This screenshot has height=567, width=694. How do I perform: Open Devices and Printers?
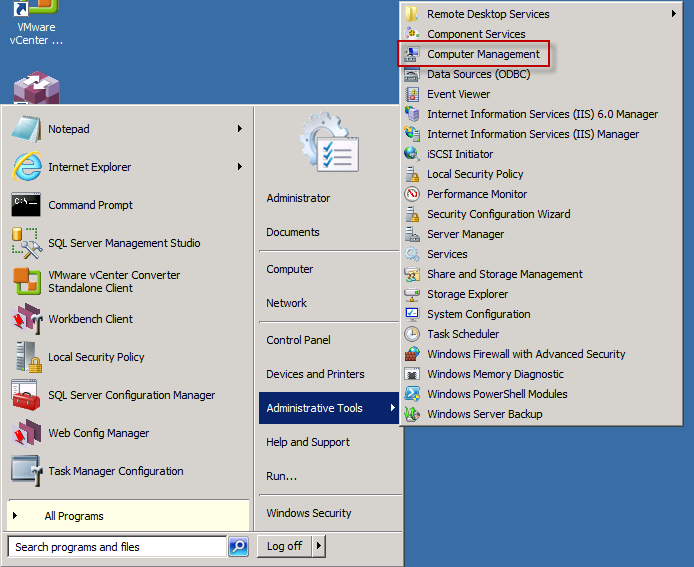(315, 374)
